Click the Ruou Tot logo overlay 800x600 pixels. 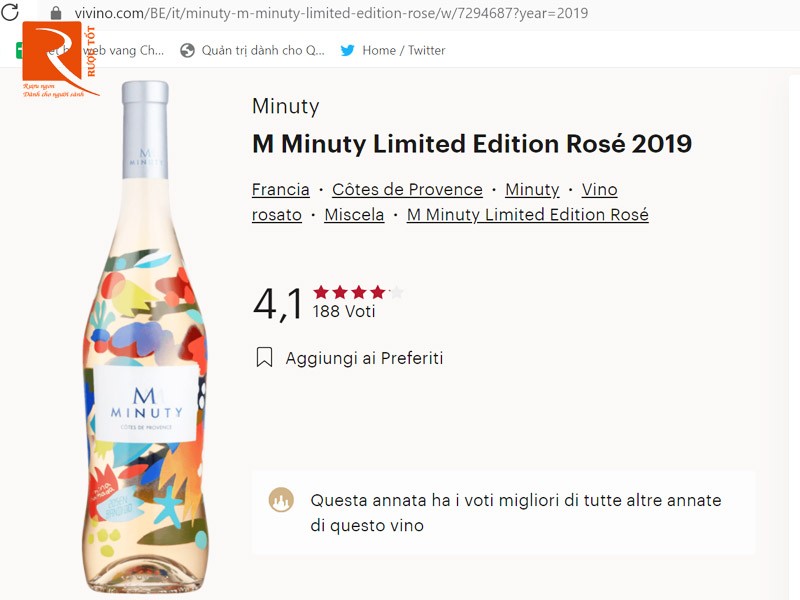click(59, 60)
